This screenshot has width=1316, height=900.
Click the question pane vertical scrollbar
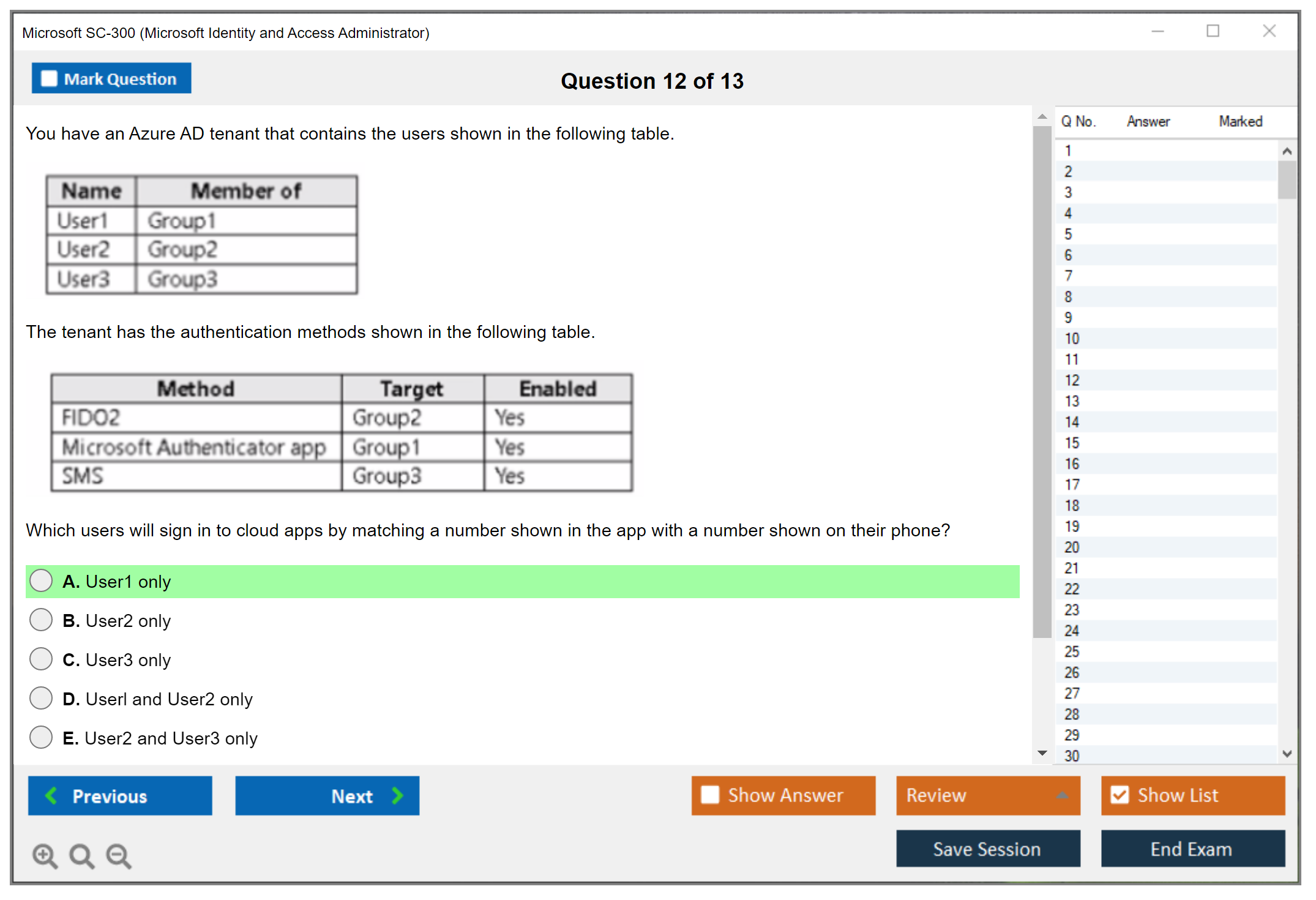[1042, 380]
